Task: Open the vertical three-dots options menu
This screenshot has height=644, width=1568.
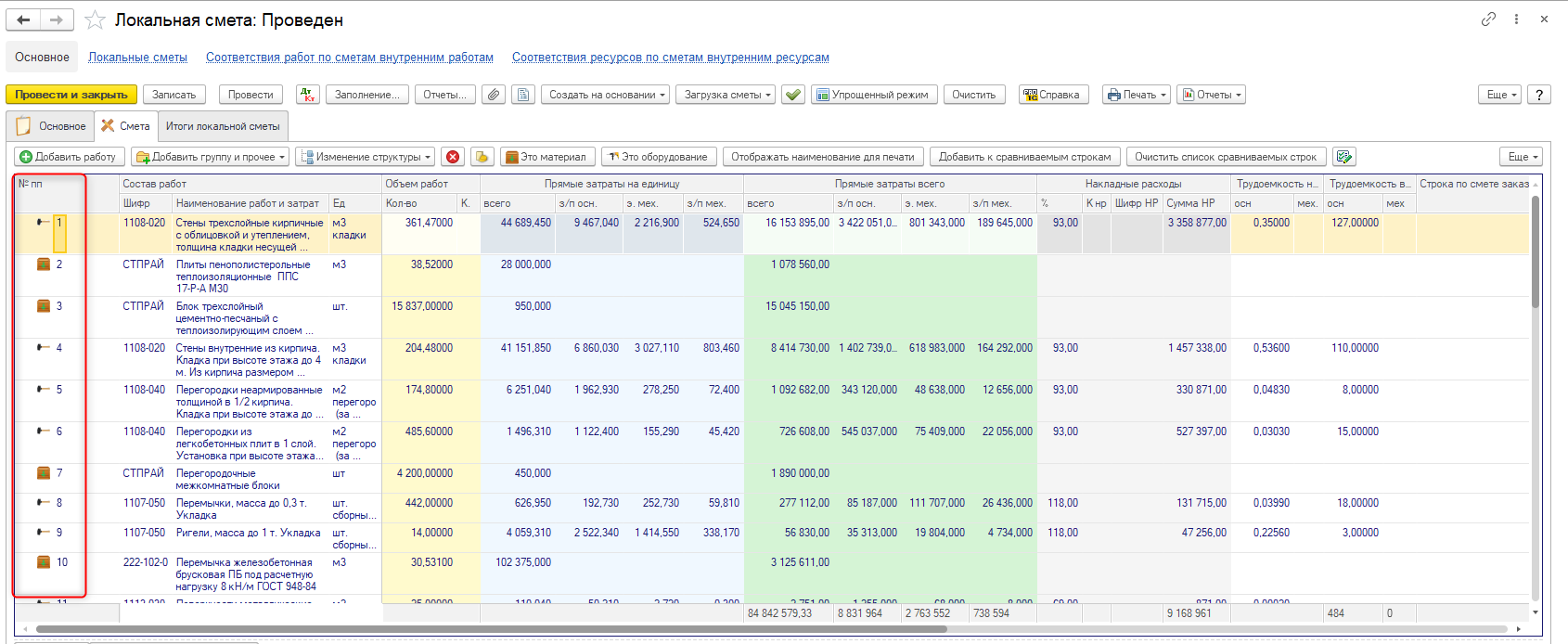Action: click(x=1516, y=19)
